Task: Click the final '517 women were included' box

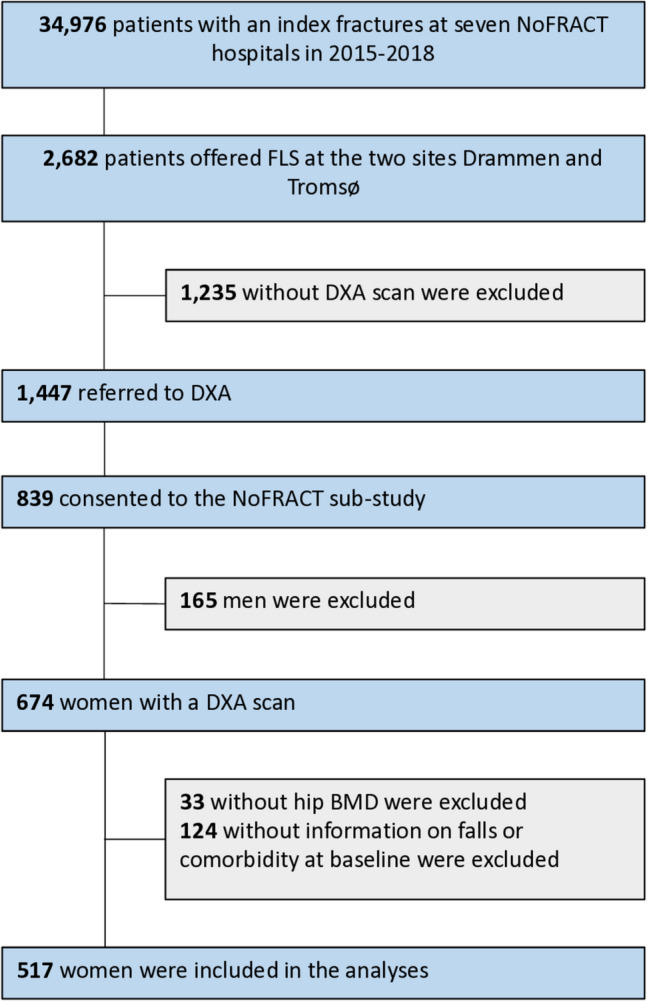Action: 323,969
